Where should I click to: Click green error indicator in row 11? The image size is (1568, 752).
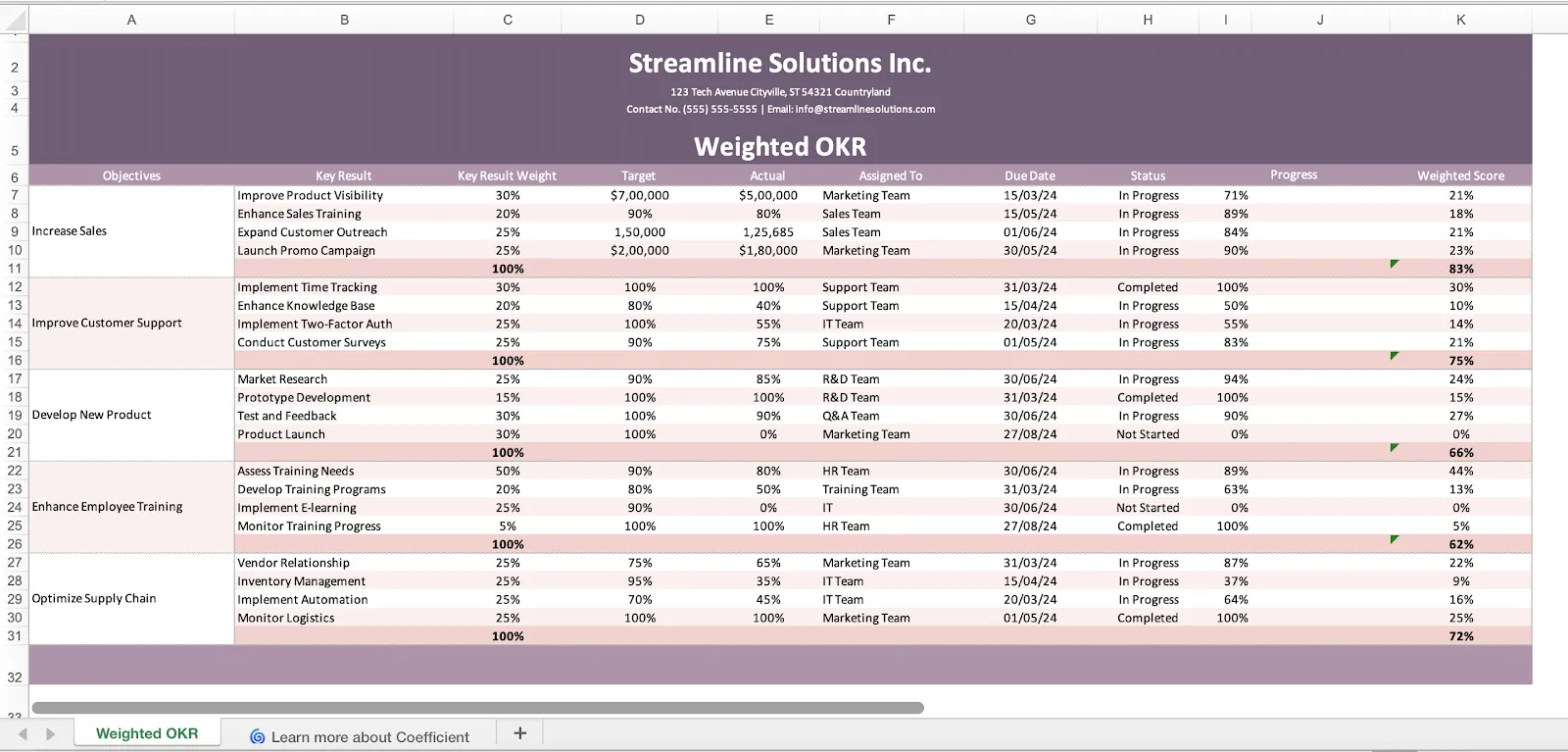(1395, 264)
